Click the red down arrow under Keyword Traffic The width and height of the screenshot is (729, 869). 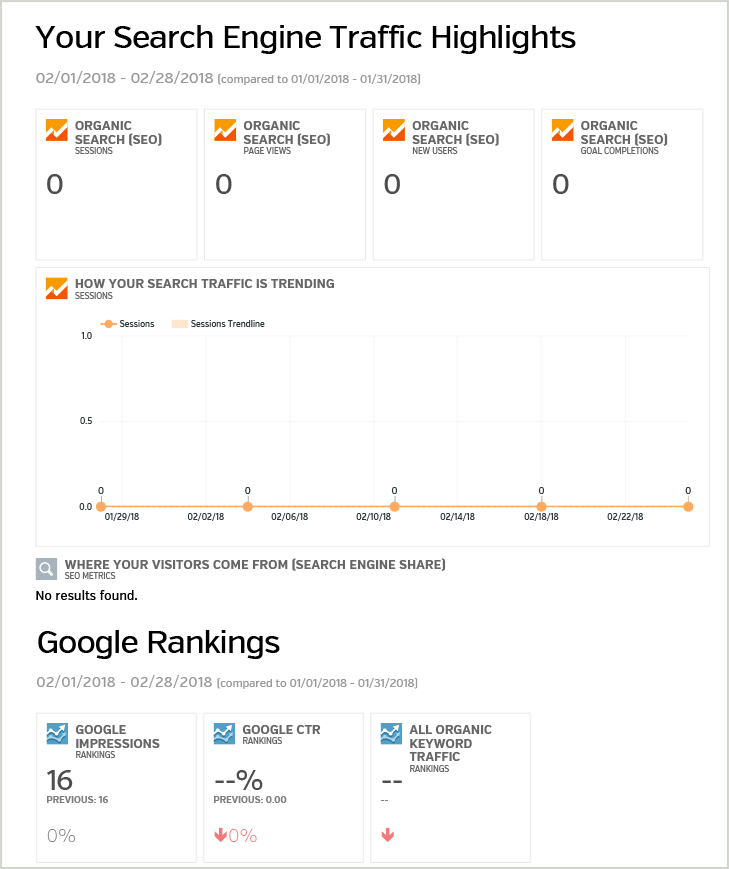pos(388,835)
